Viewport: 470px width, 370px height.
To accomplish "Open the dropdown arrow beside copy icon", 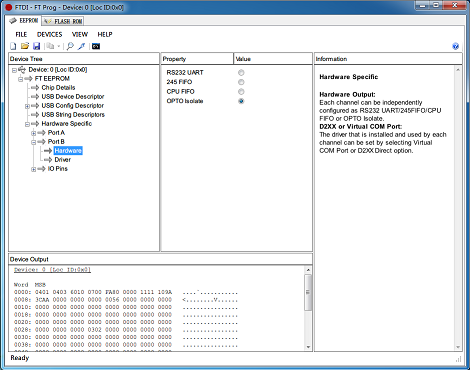I will pos(58,46).
